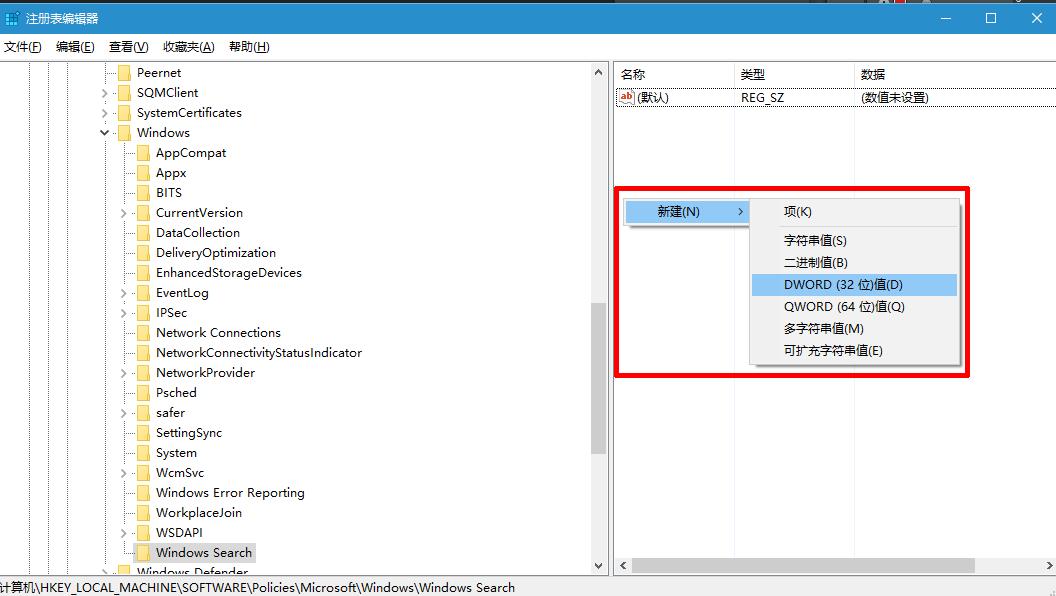Expand the CurrentVersion key

123,213
